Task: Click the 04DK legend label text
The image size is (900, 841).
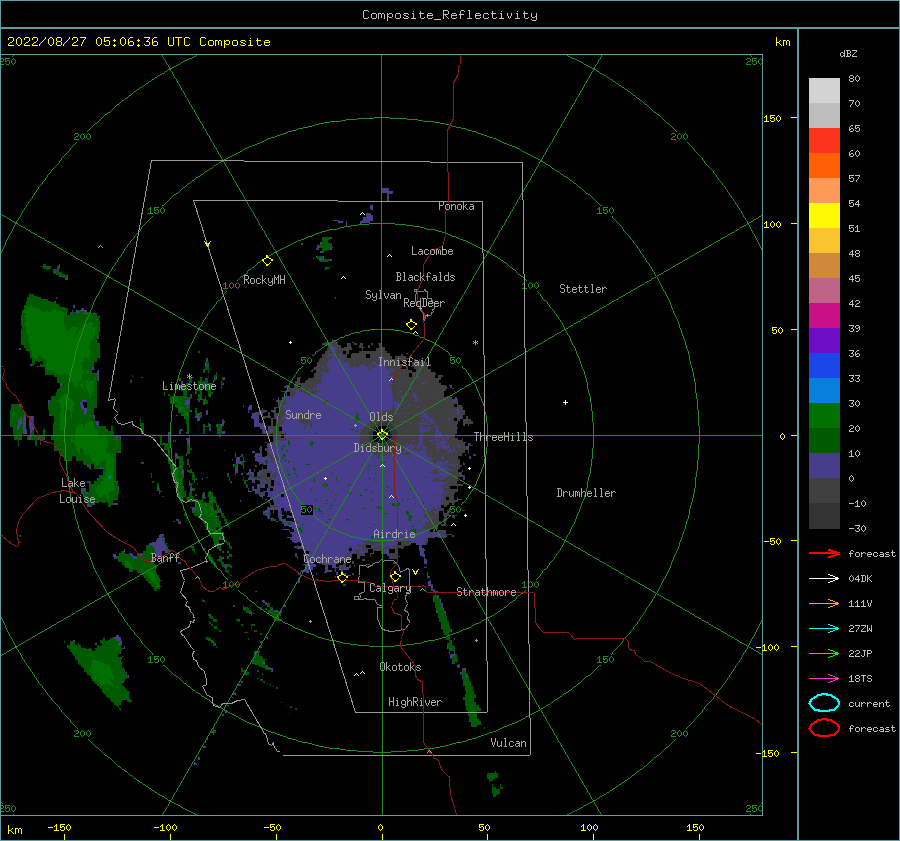Action: point(860,578)
